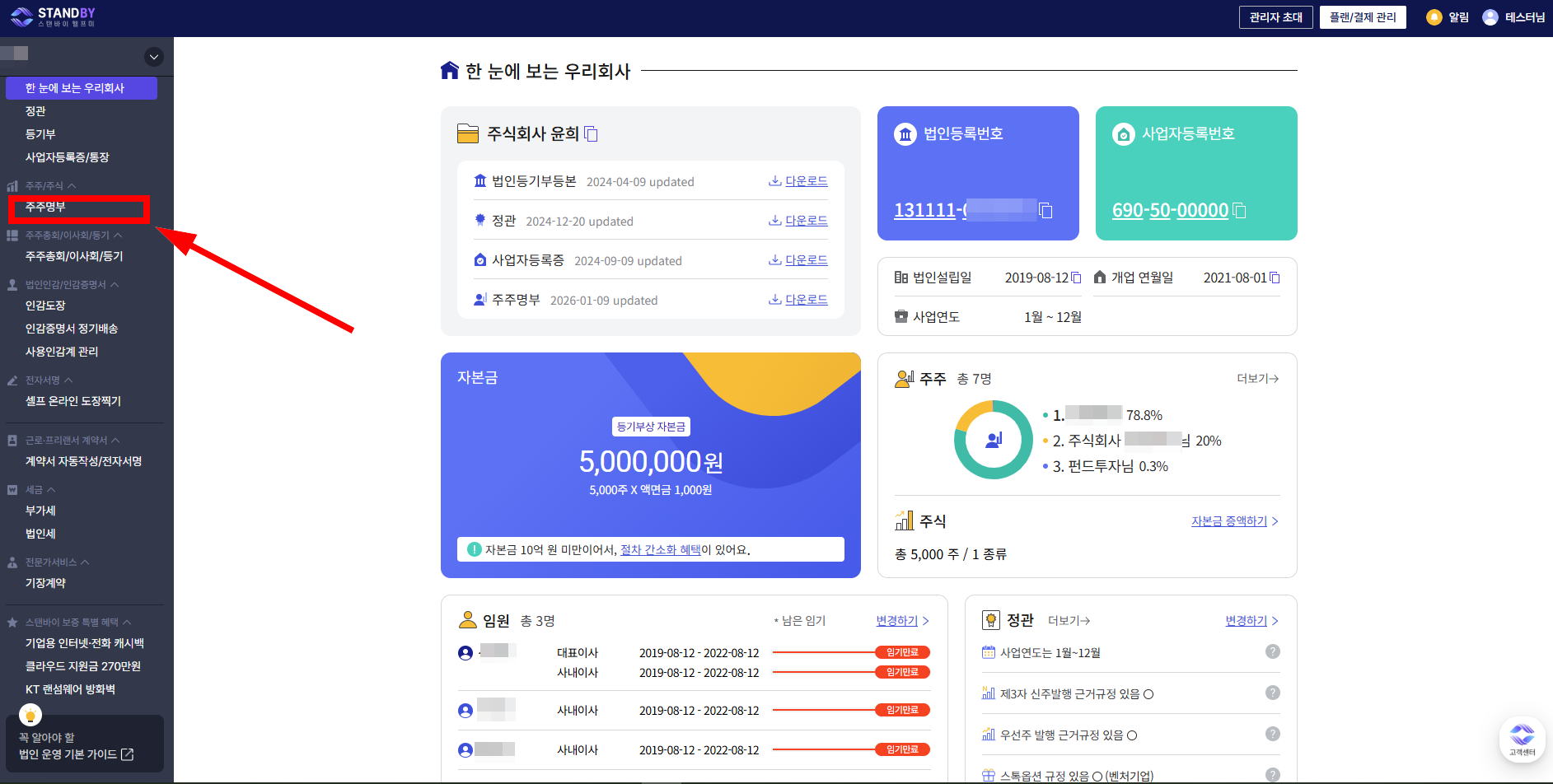This screenshot has width=1553, height=784.
Task: Click the shareholder donut chart
Action: (x=993, y=440)
